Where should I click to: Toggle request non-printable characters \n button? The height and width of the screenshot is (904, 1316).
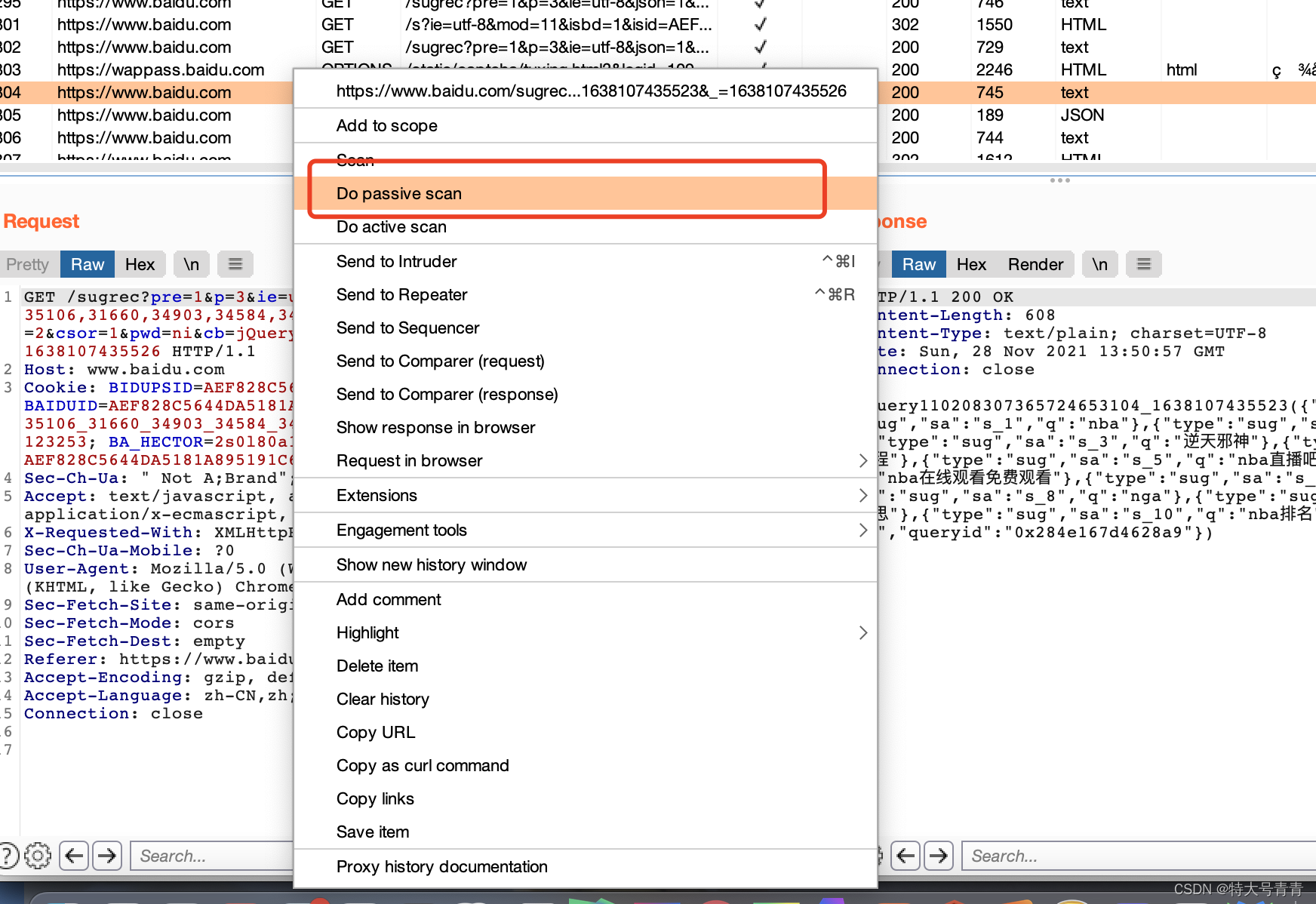192,264
